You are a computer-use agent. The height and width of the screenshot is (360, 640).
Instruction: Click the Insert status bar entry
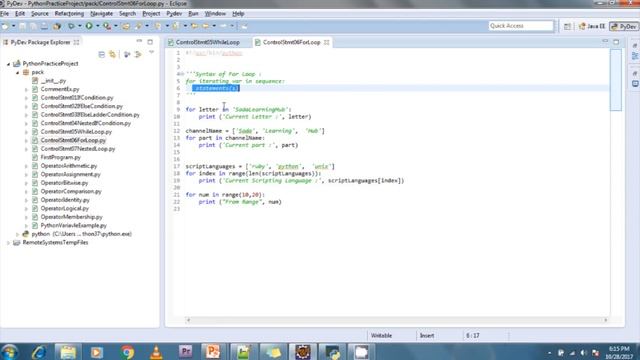tap(427, 336)
